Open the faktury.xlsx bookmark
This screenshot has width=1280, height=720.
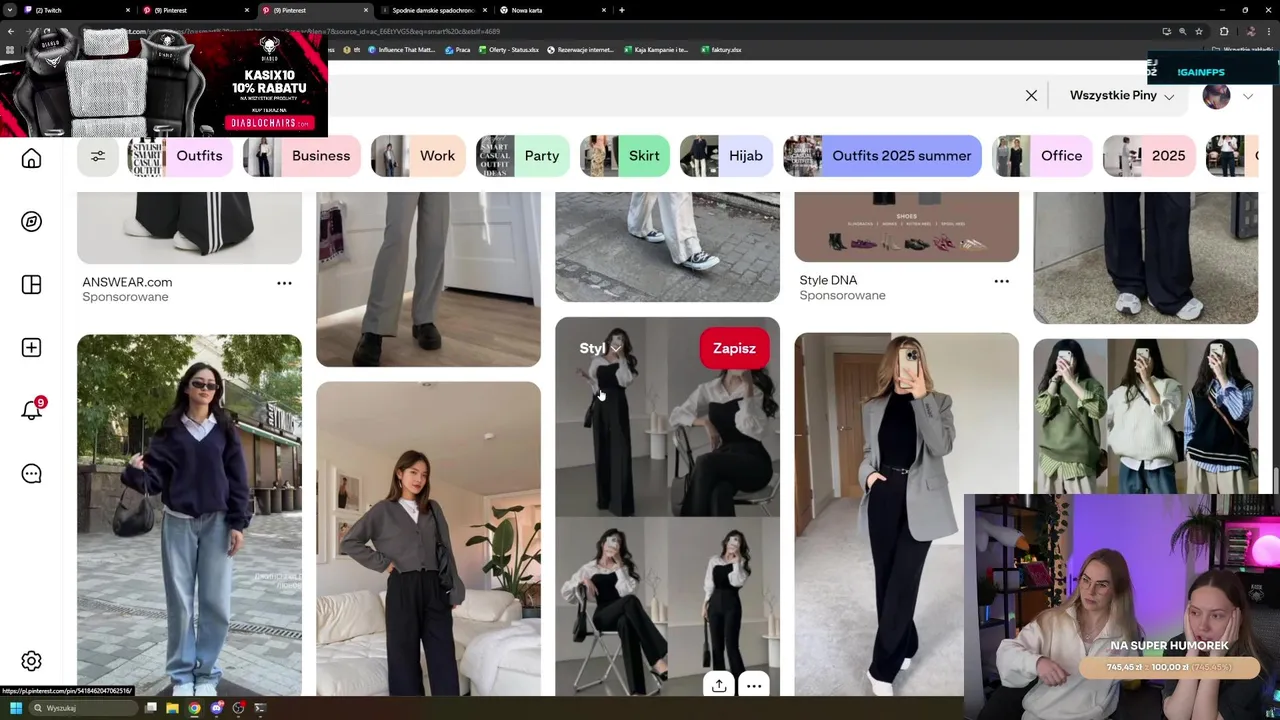[x=721, y=50]
